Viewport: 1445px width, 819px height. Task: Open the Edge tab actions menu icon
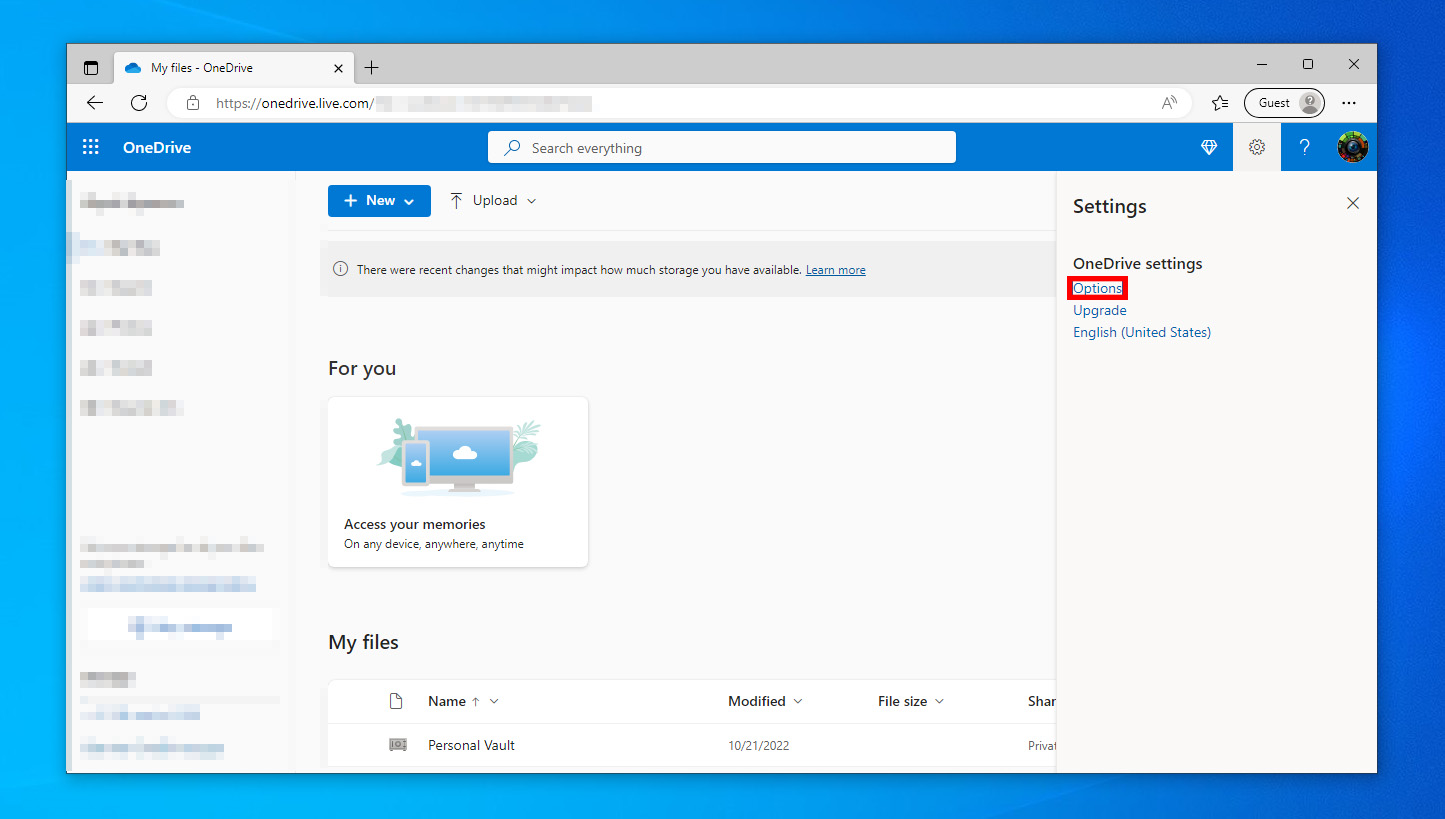91,68
